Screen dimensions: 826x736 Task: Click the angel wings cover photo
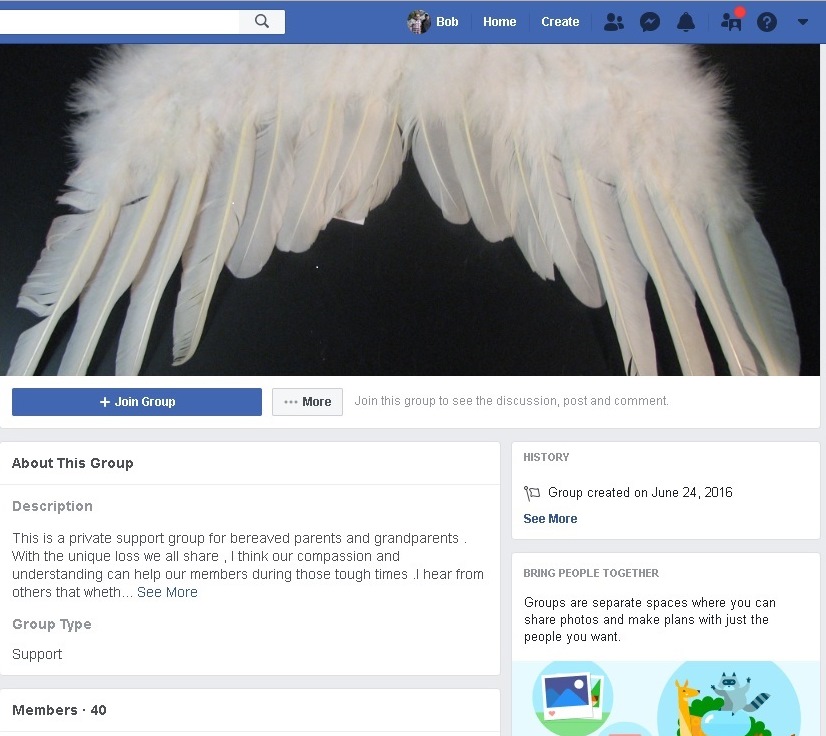point(410,210)
